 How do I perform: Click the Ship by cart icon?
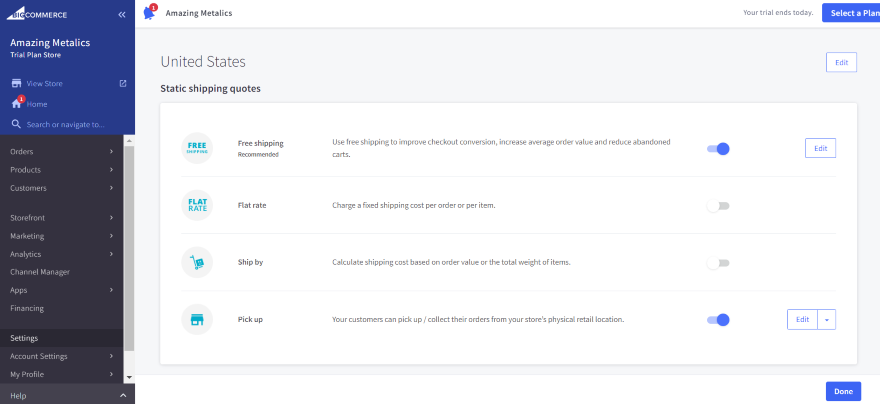click(x=197, y=262)
